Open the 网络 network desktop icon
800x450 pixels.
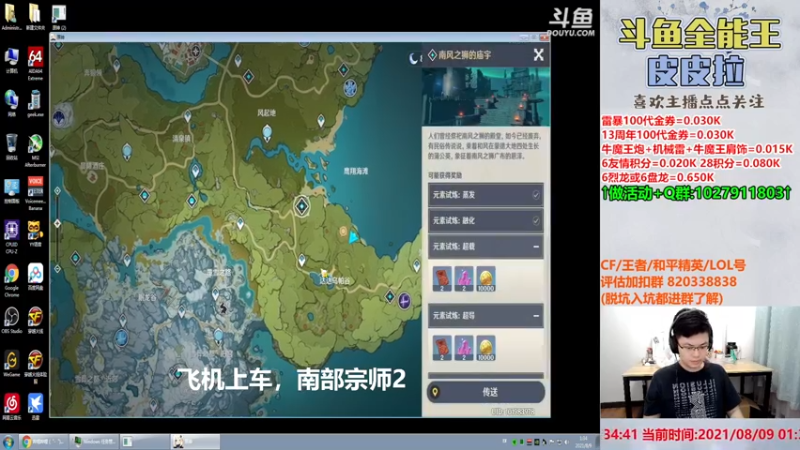pyautogui.click(x=11, y=104)
